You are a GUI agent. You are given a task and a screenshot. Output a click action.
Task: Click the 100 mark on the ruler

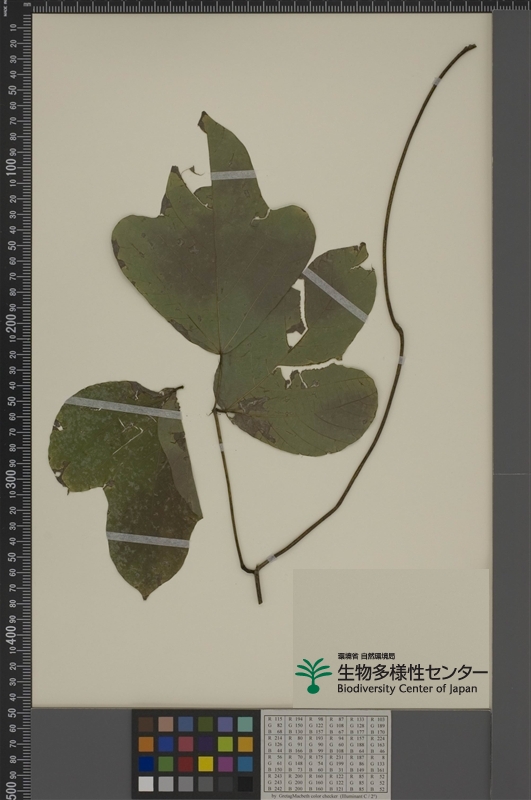[x=11, y=168]
